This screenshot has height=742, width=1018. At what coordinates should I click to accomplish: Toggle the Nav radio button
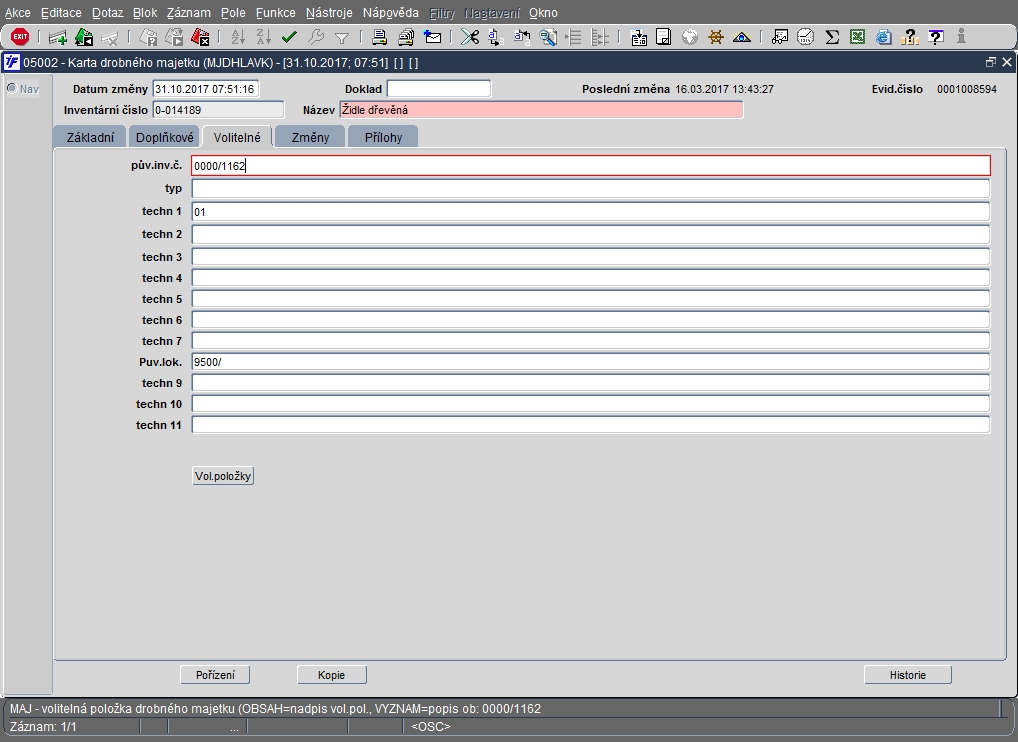(x=12, y=88)
